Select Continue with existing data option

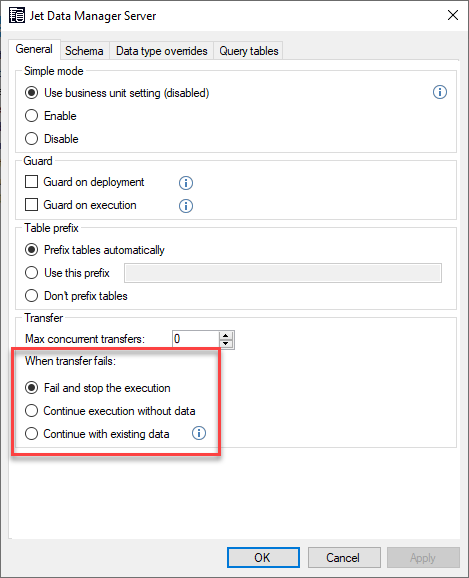point(31,434)
